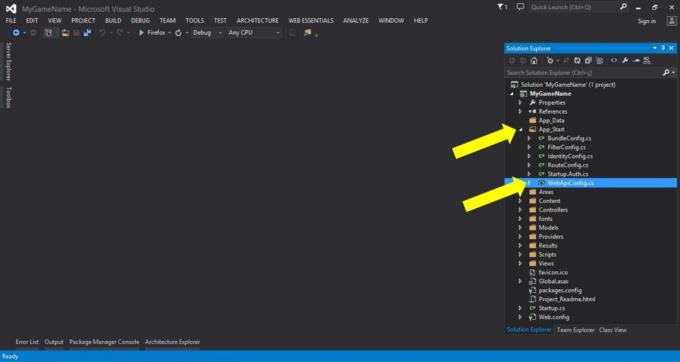The height and width of the screenshot is (362, 680).
Task: Open the WEB ESSENTIALS menu
Action: click(311, 20)
